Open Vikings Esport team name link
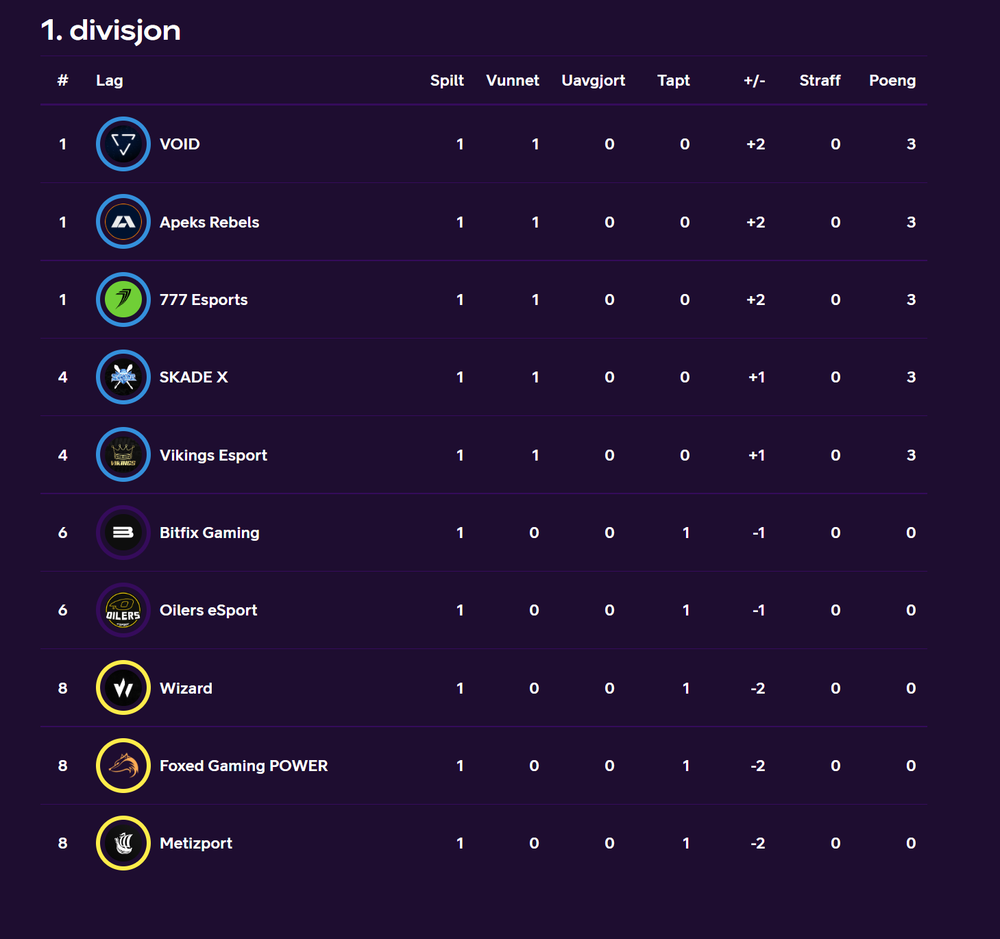The width and height of the screenshot is (1000, 939). click(213, 455)
